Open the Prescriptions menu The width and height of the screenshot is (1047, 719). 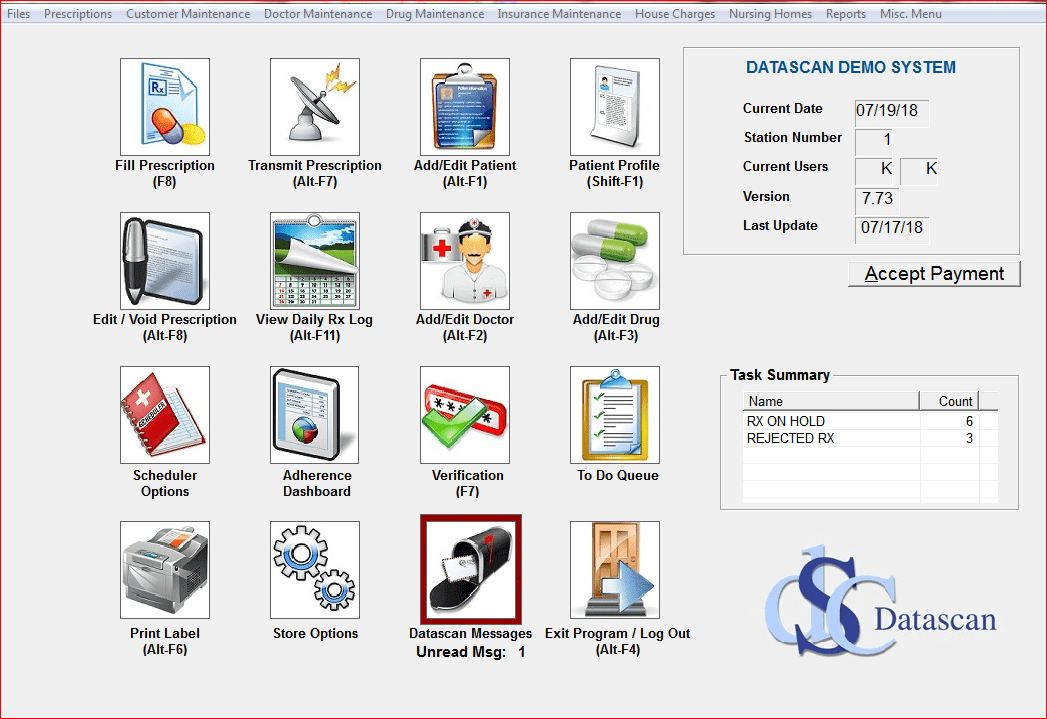pos(78,13)
